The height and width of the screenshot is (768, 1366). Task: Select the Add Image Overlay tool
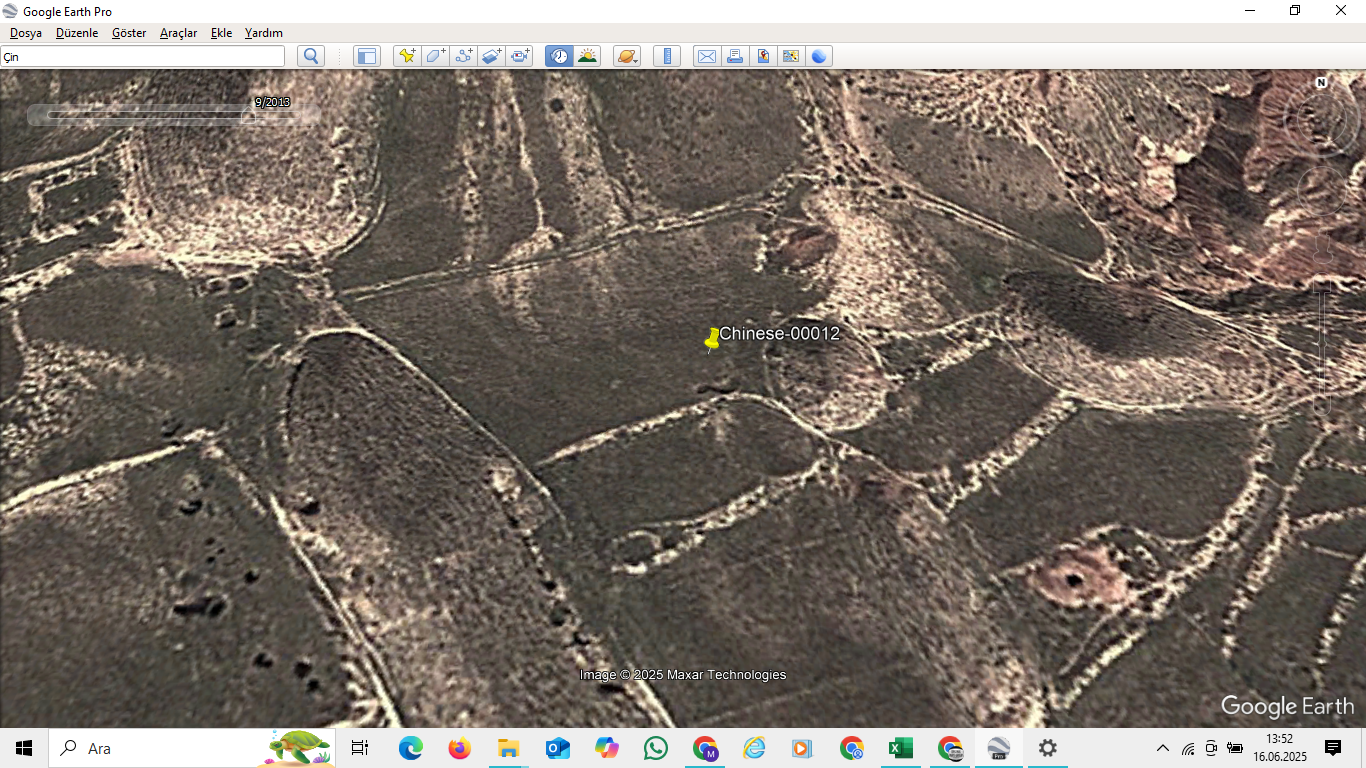(491, 56)
